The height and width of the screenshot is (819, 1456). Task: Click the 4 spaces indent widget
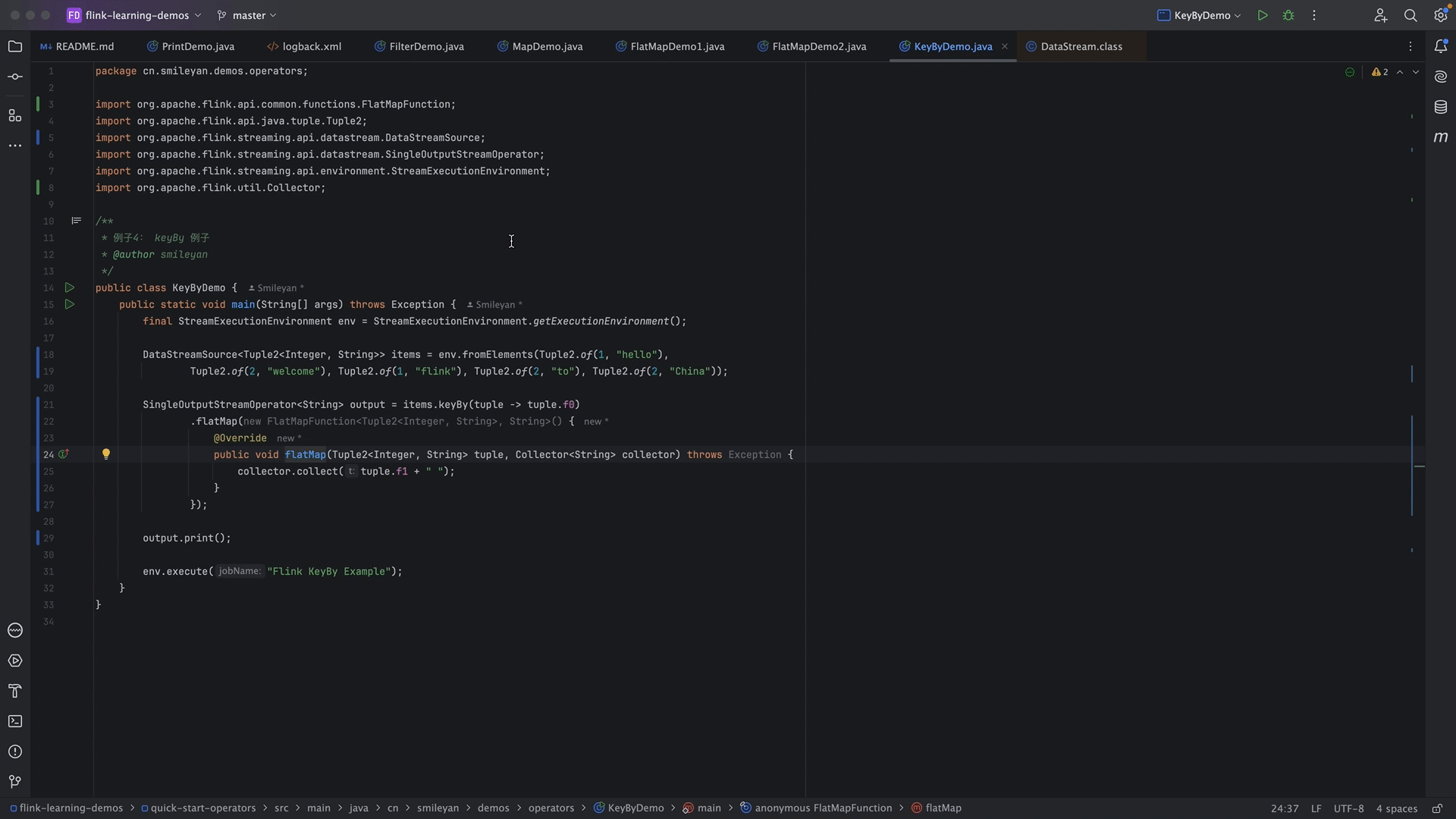[1396, 808]
